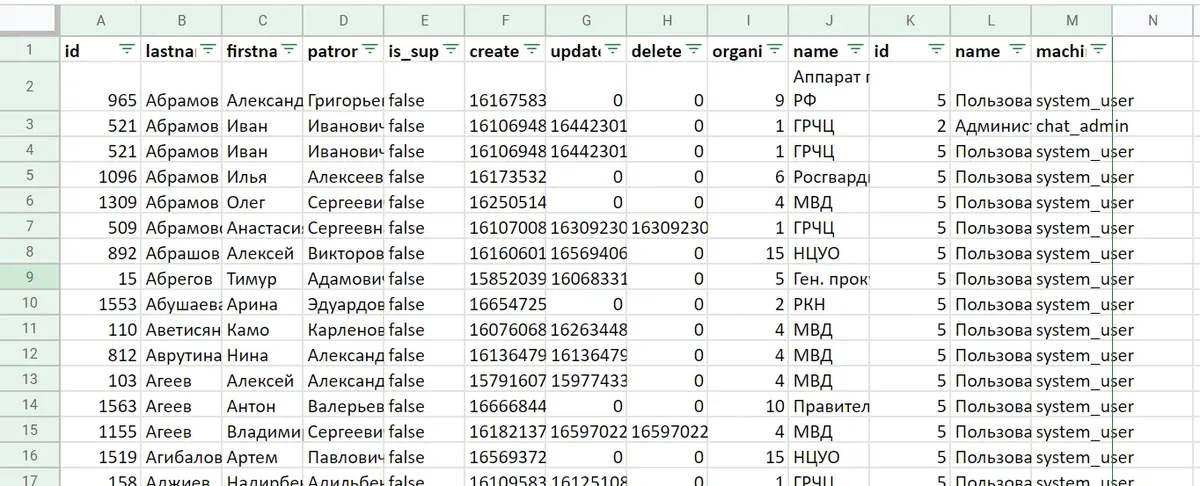
Task: Select column header F
Action: pos(505,20)
